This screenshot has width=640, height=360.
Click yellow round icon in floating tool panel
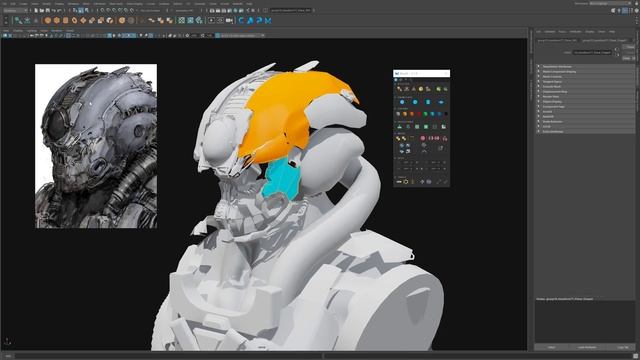pos(421,89)
